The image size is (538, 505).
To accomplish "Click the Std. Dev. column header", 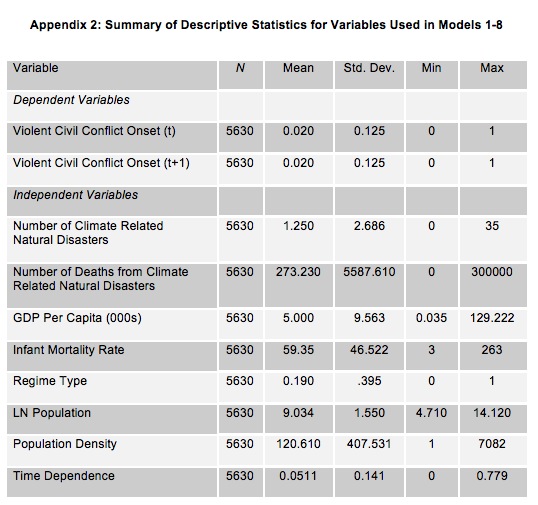I will tap(369, 68).
